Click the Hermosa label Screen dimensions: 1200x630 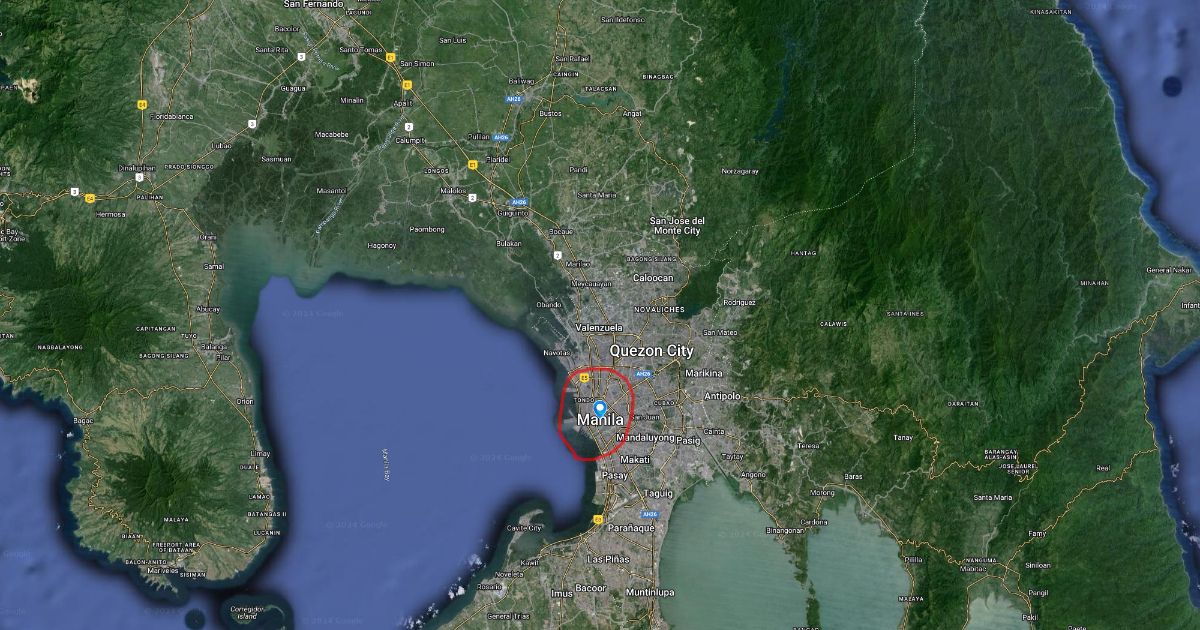[x=111, y=214]
